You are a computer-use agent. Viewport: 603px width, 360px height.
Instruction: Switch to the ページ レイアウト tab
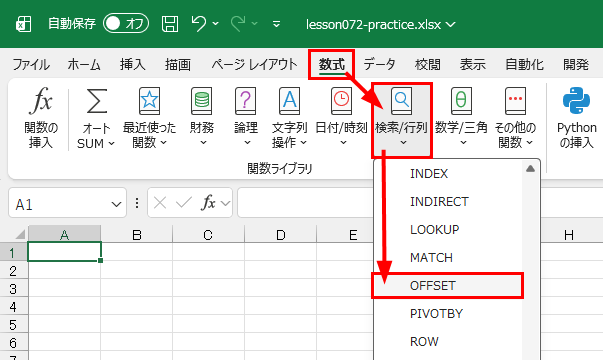(x=255, y=64)
